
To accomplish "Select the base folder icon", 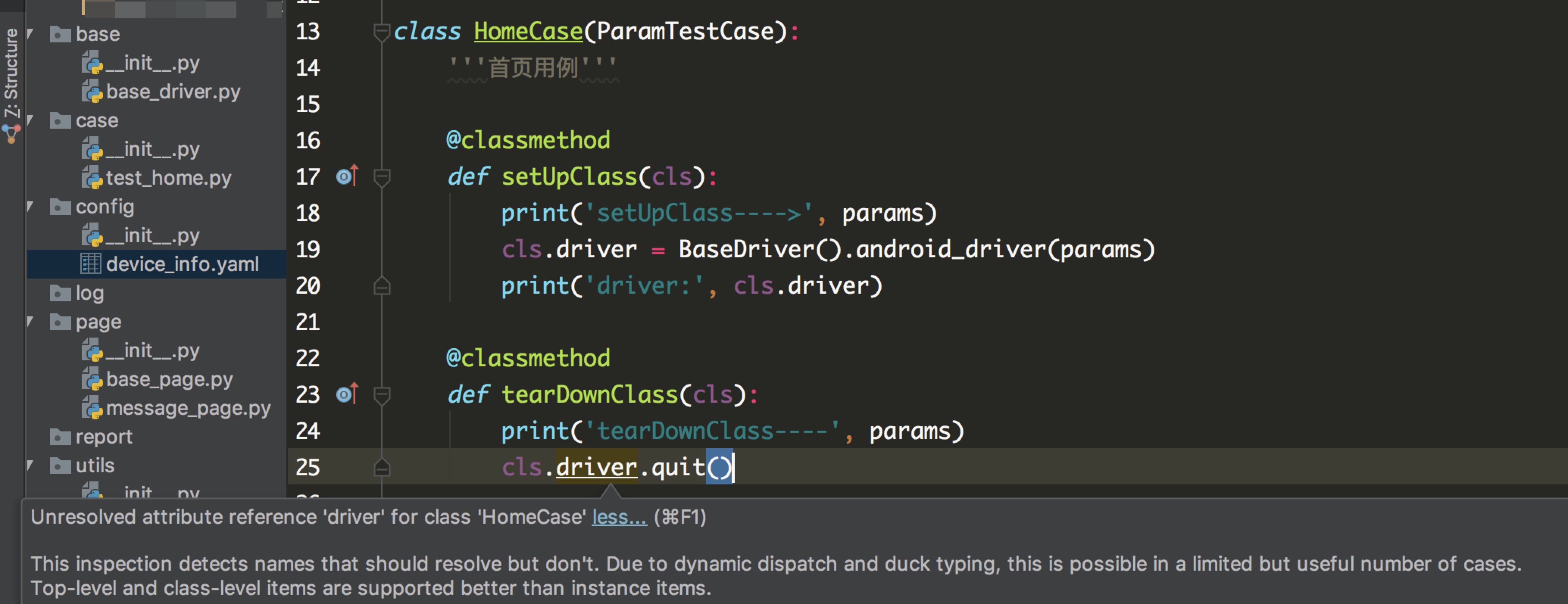I will (60, 34).
